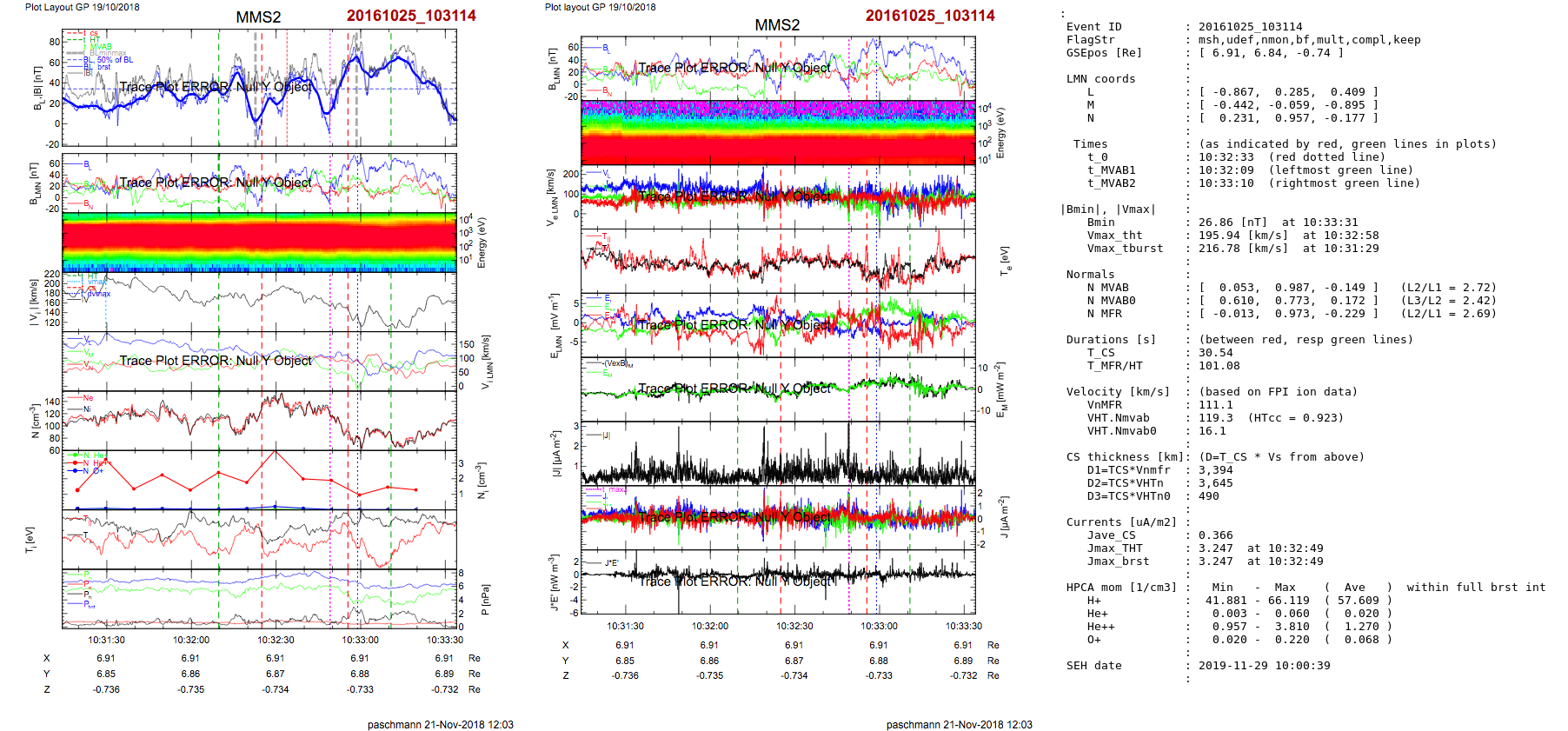Click the left plot's 'Plot Layout GP 19/10/2018' header
Viewport: 1568px width, 731px height.
pos(82,7)
